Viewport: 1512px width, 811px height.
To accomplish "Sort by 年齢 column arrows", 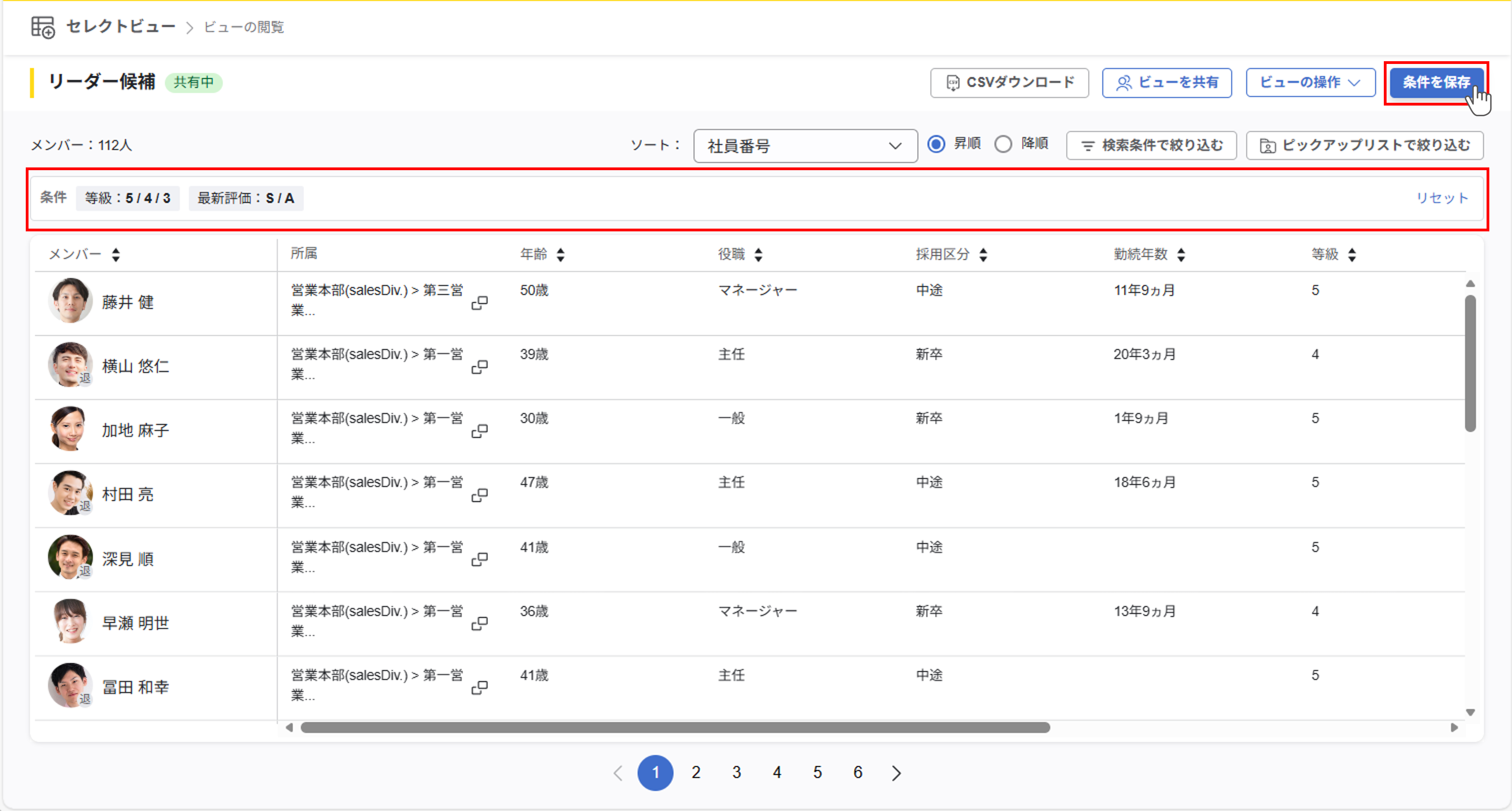I will (560, 255).
